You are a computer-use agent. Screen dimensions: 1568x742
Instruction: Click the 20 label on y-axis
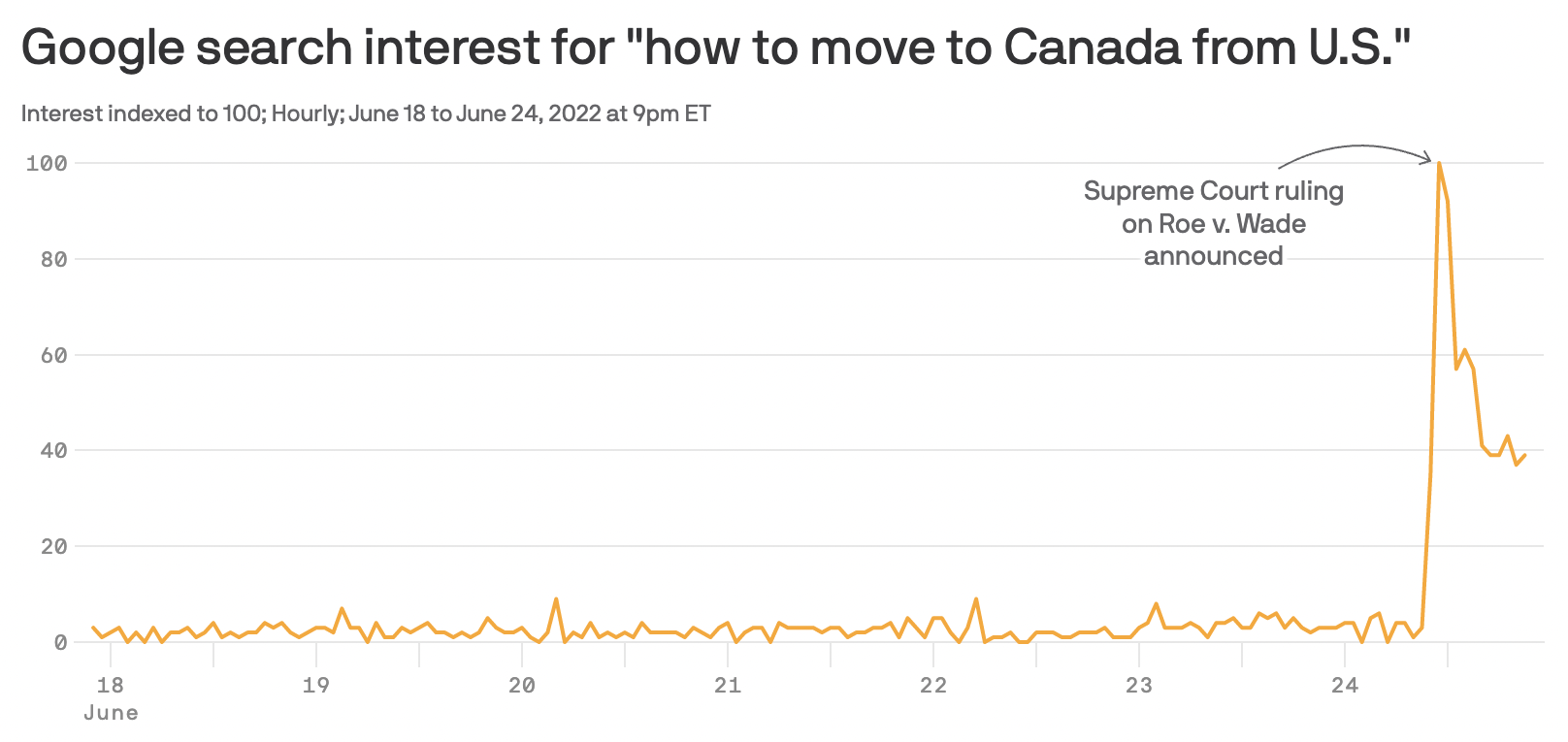pyautogui.click(x=53, y=546)
